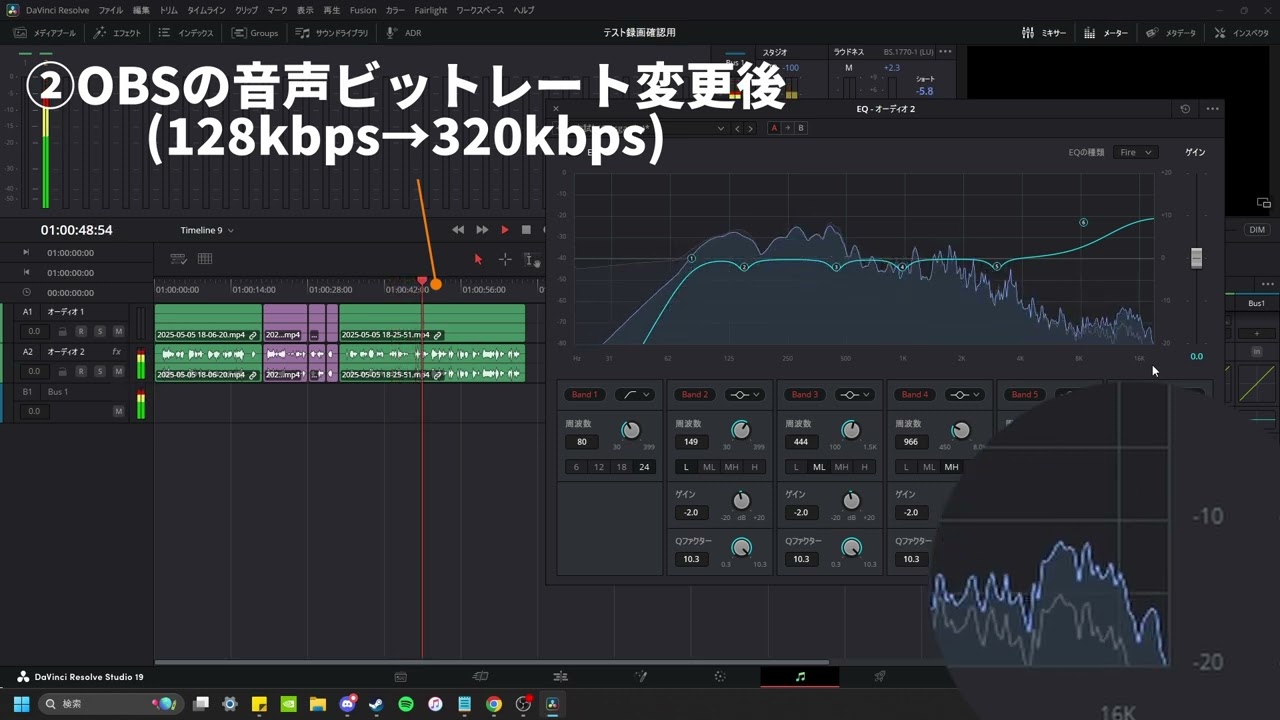
Task: Select the red arrow pointer tool
Action: (478, 259)
